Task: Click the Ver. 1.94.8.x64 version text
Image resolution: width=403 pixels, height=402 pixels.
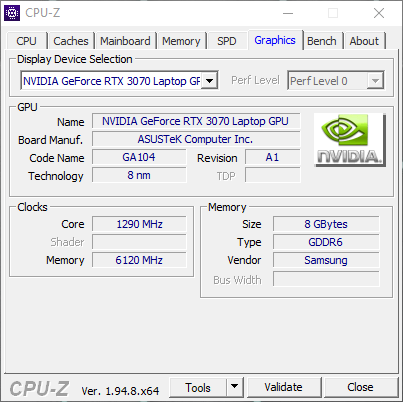Action: (x=120, y=391)
